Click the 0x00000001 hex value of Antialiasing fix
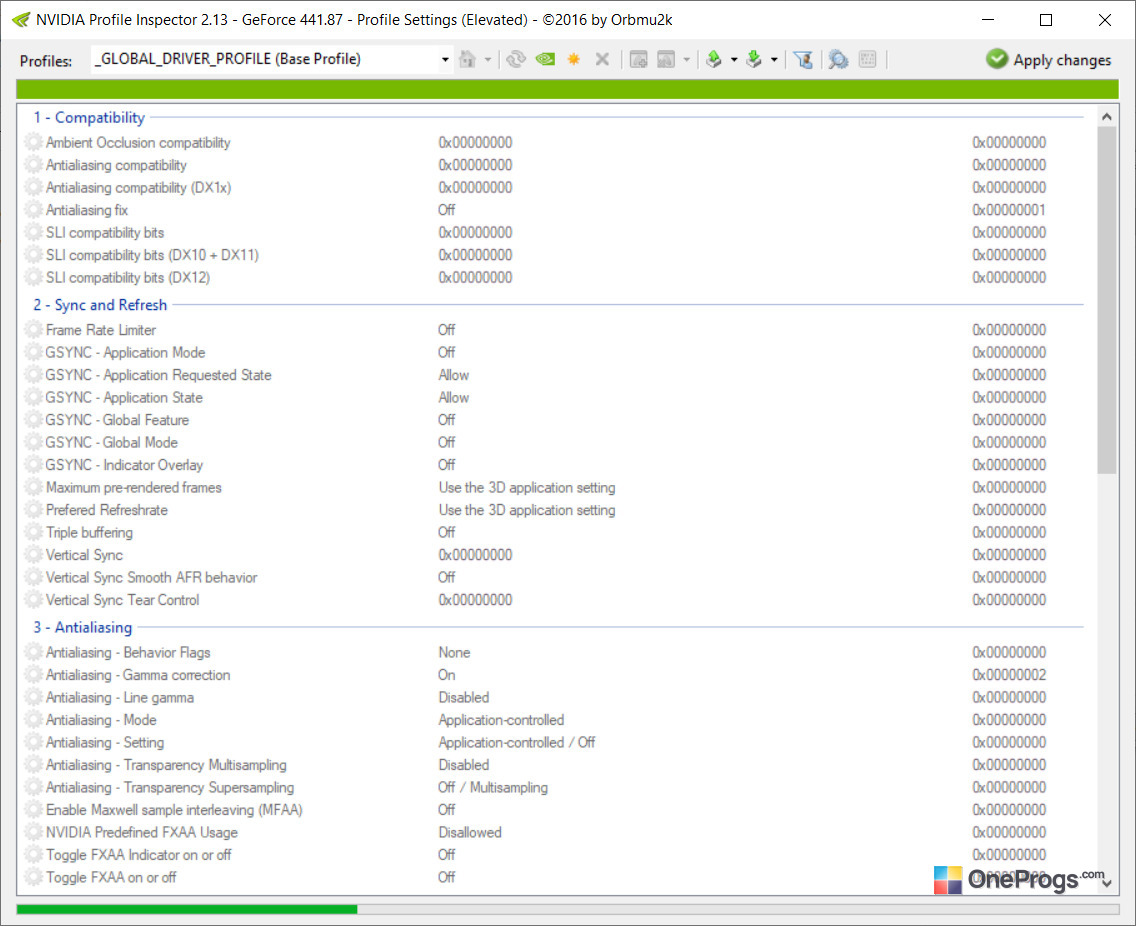1136x926 pixels. click(x=1009, y=209)
